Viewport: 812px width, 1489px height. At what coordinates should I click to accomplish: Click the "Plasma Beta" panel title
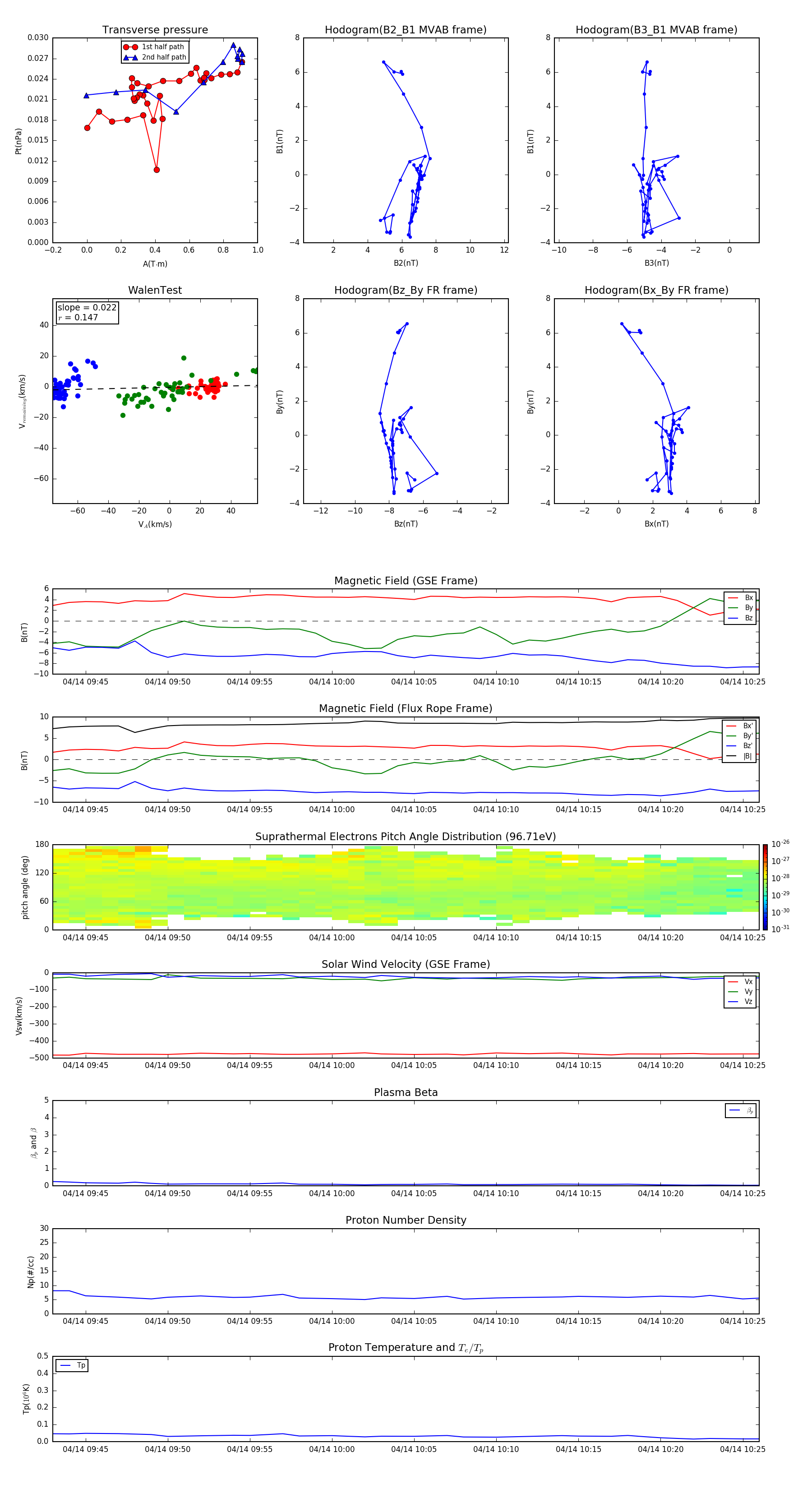[x=406, y=1092]
